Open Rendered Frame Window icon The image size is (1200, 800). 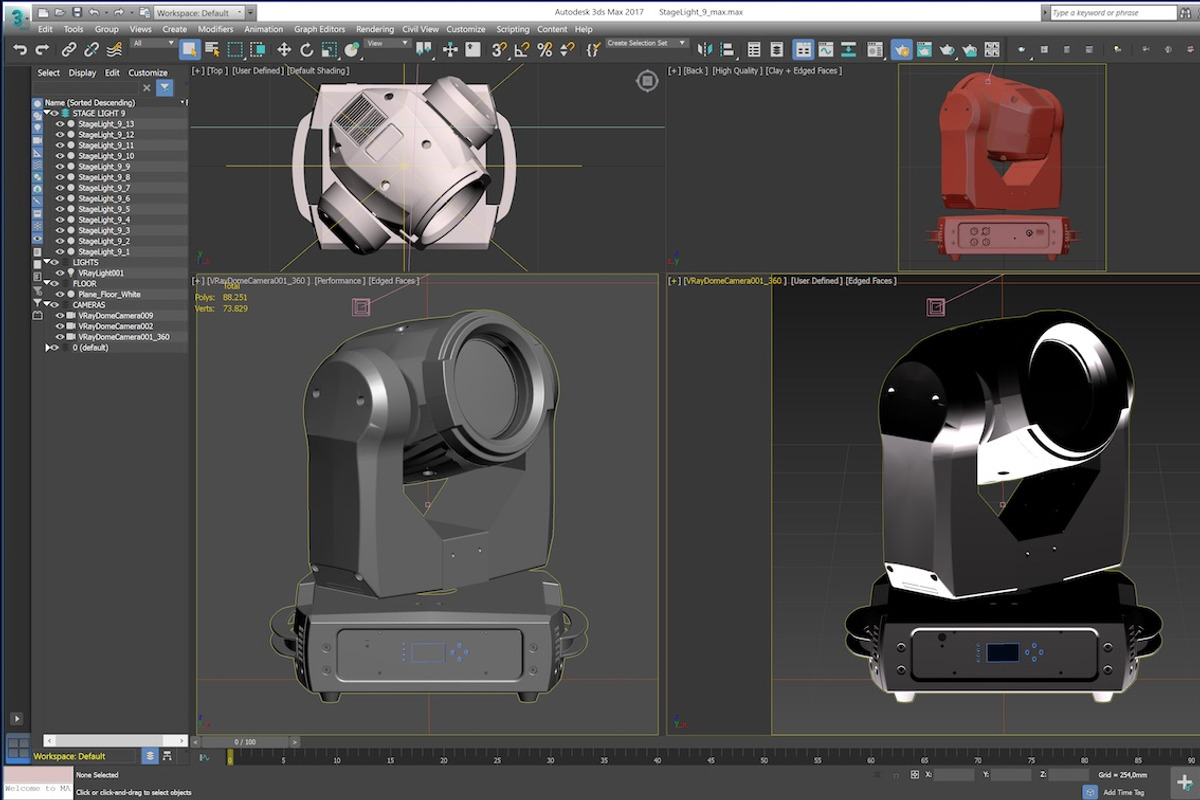[924, 49]
